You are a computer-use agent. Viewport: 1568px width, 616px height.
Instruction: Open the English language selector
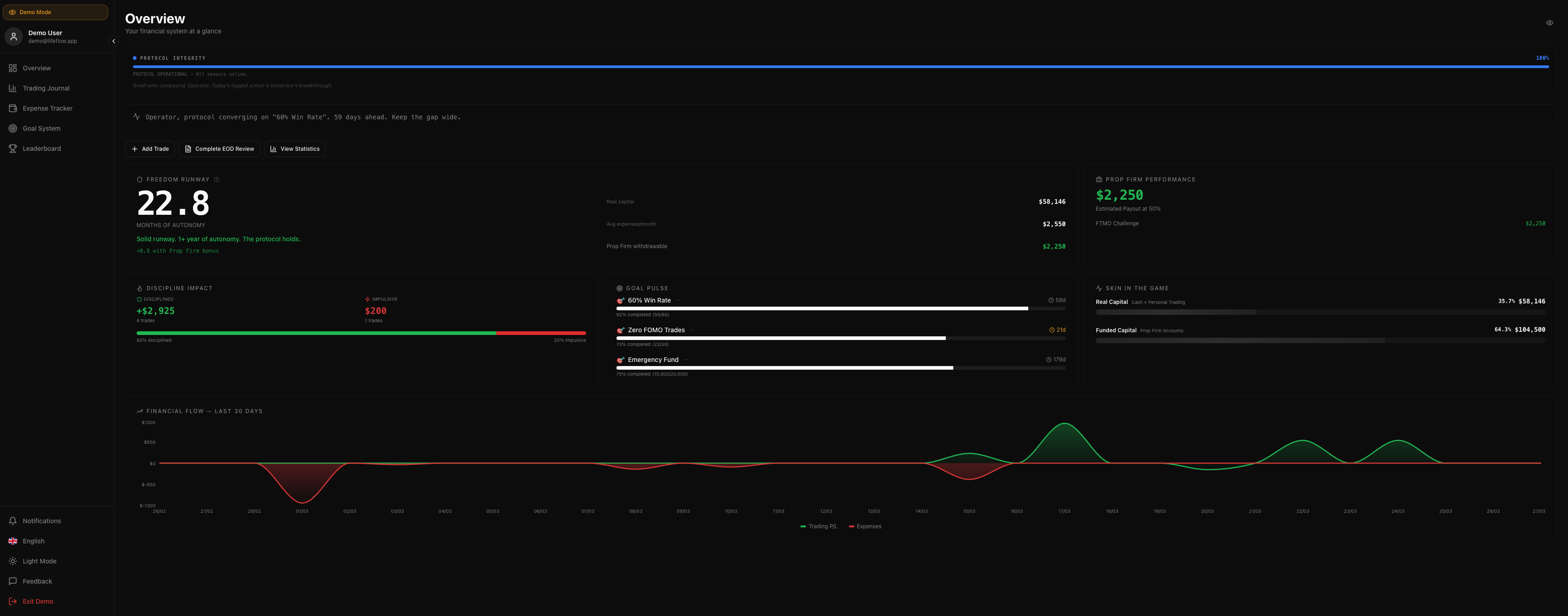tap(33, 541)
